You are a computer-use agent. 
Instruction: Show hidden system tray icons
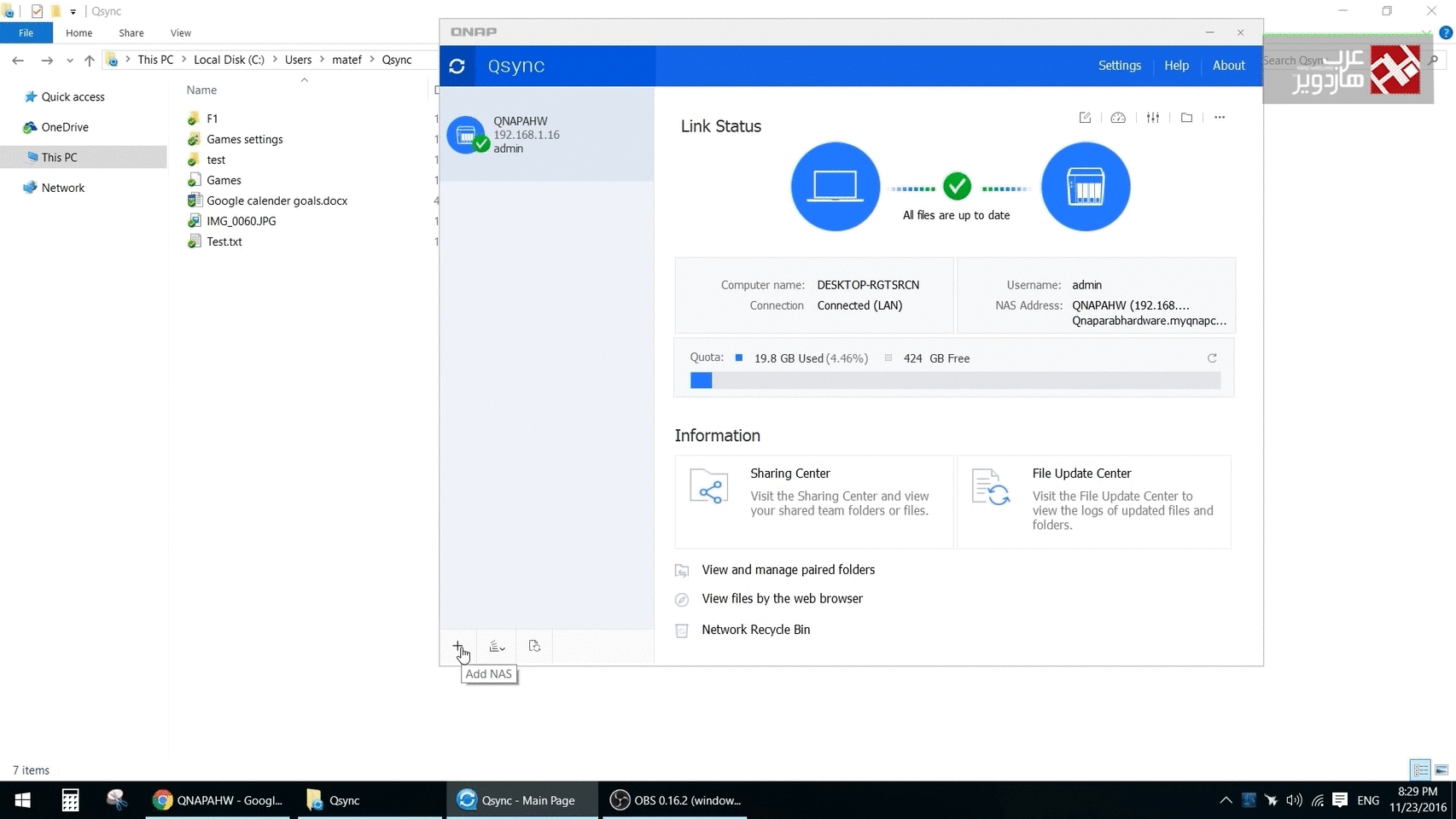click(x=1226, y=800)
